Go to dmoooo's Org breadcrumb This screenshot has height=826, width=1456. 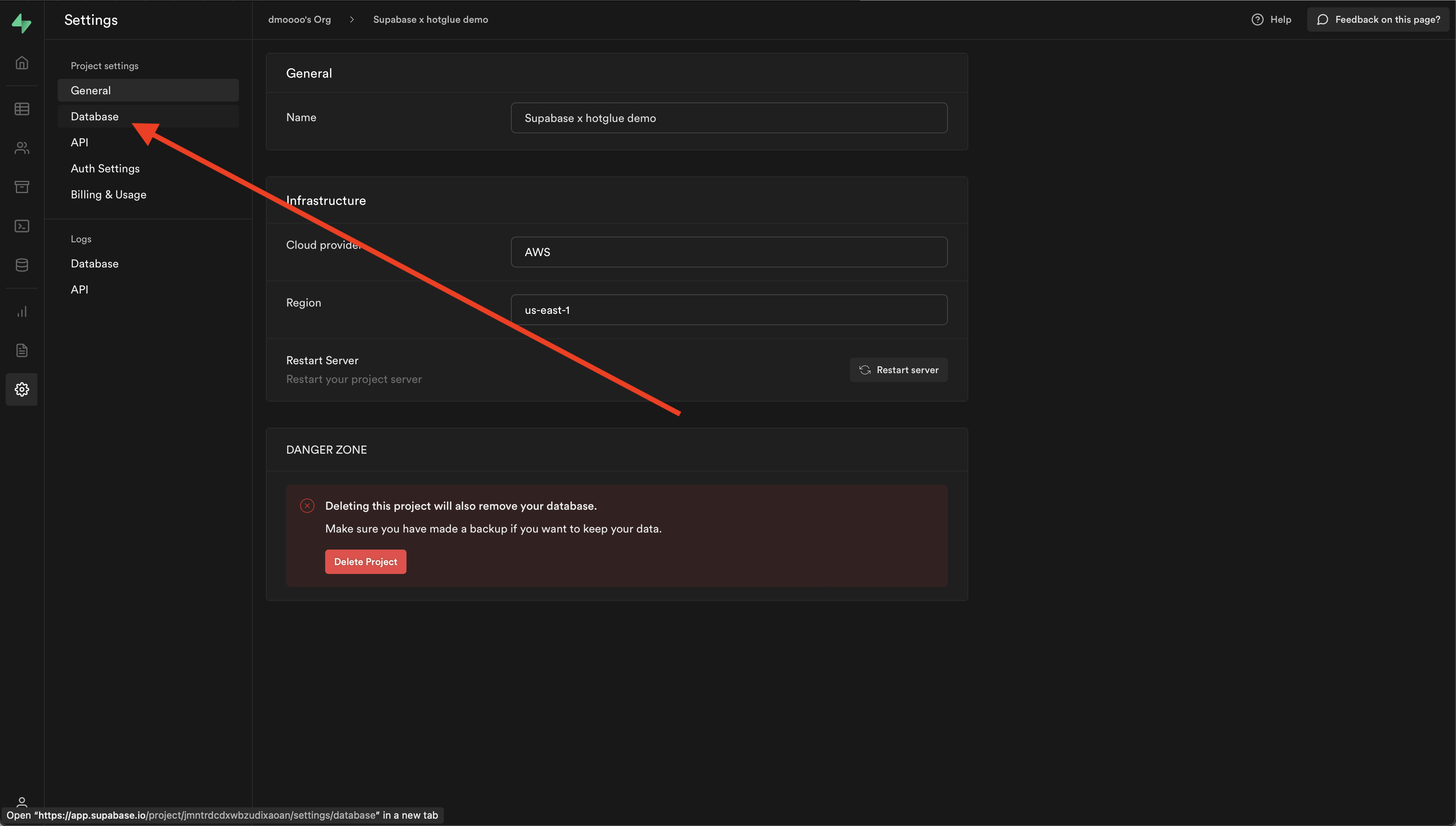[299, 19]
